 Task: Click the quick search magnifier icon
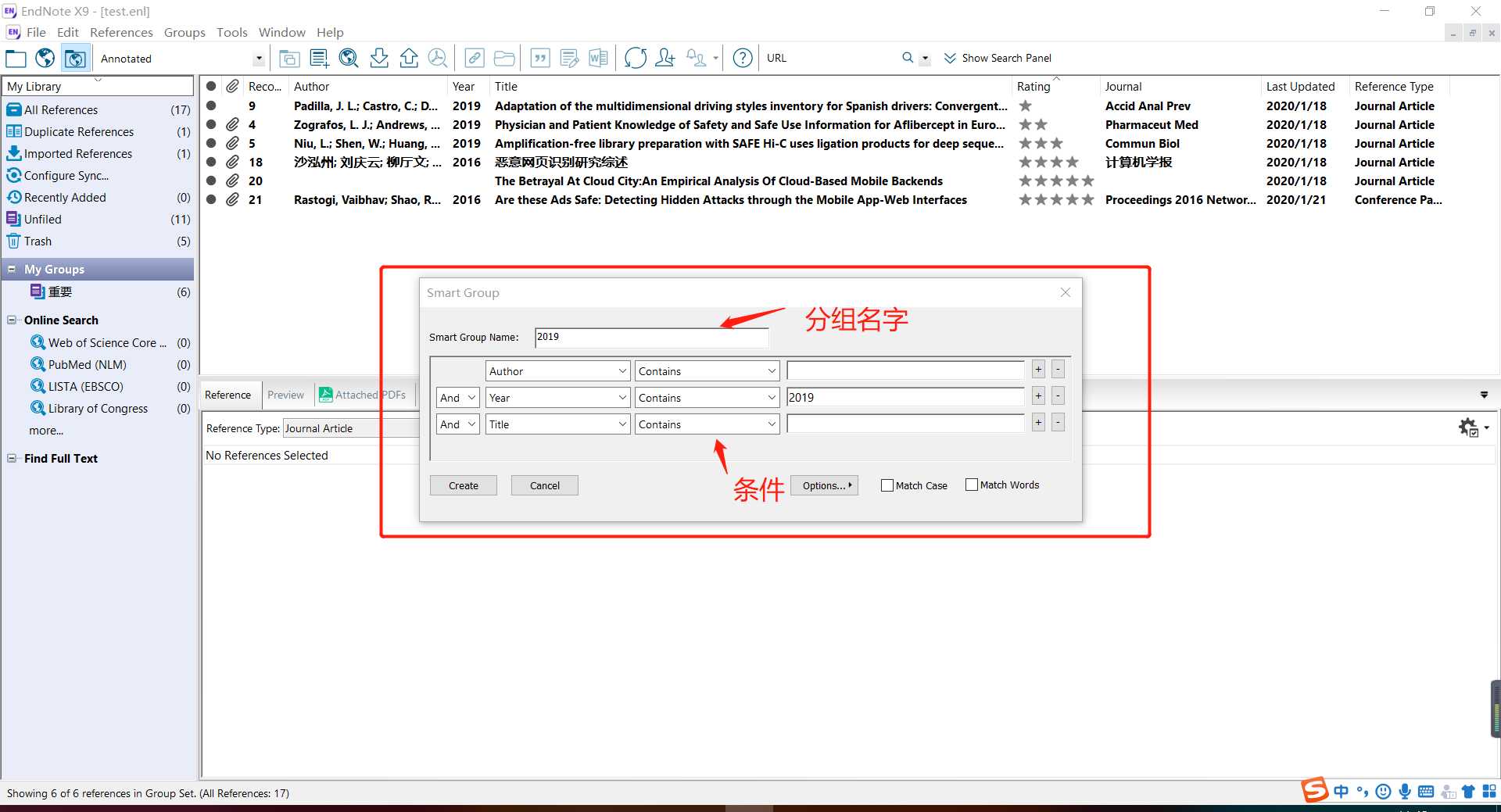pos(908,58)
